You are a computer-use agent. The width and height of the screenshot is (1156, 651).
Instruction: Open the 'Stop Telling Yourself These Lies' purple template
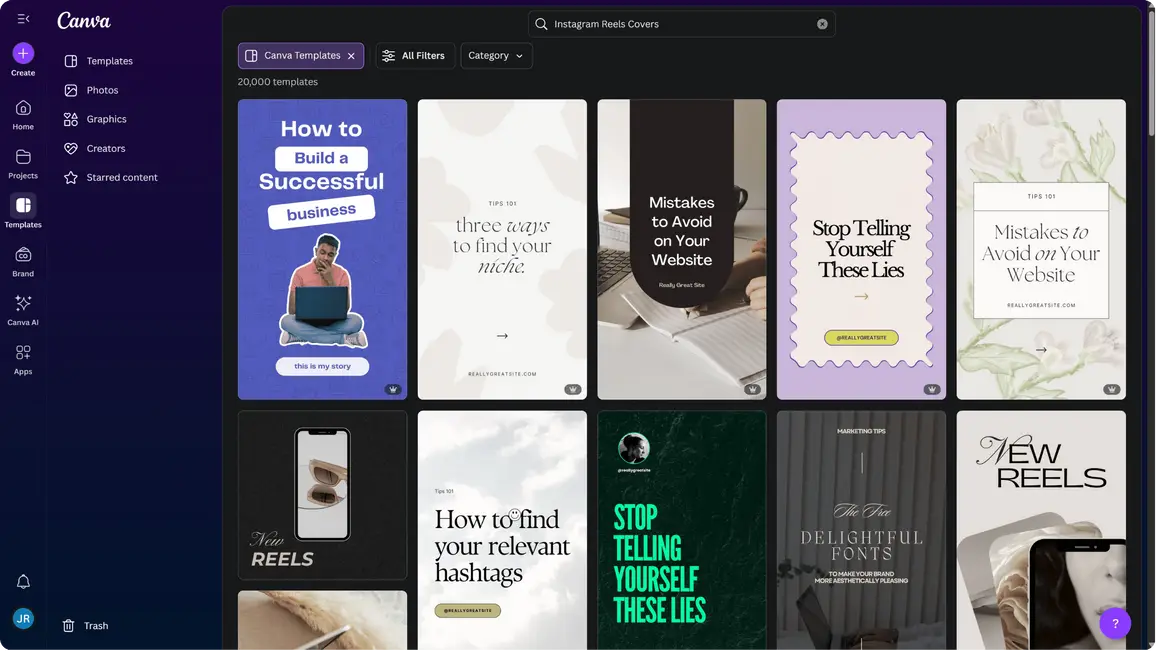click(x=861, y=249)
